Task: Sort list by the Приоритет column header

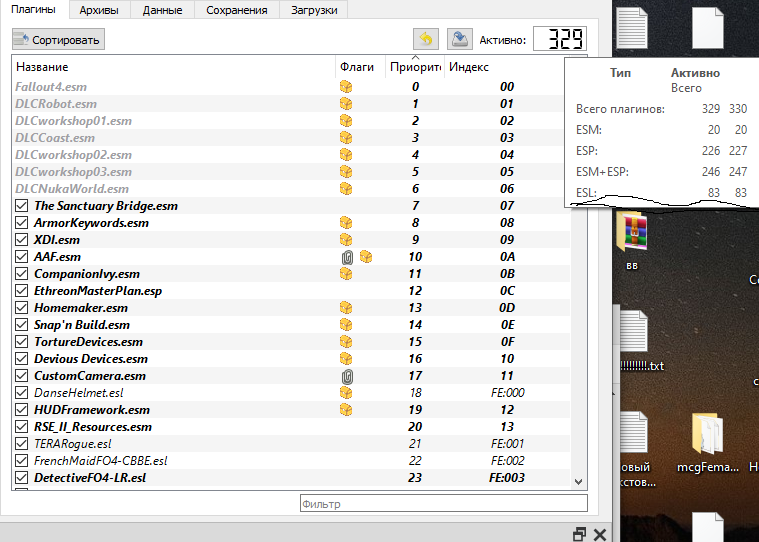Action: [414, 67]
